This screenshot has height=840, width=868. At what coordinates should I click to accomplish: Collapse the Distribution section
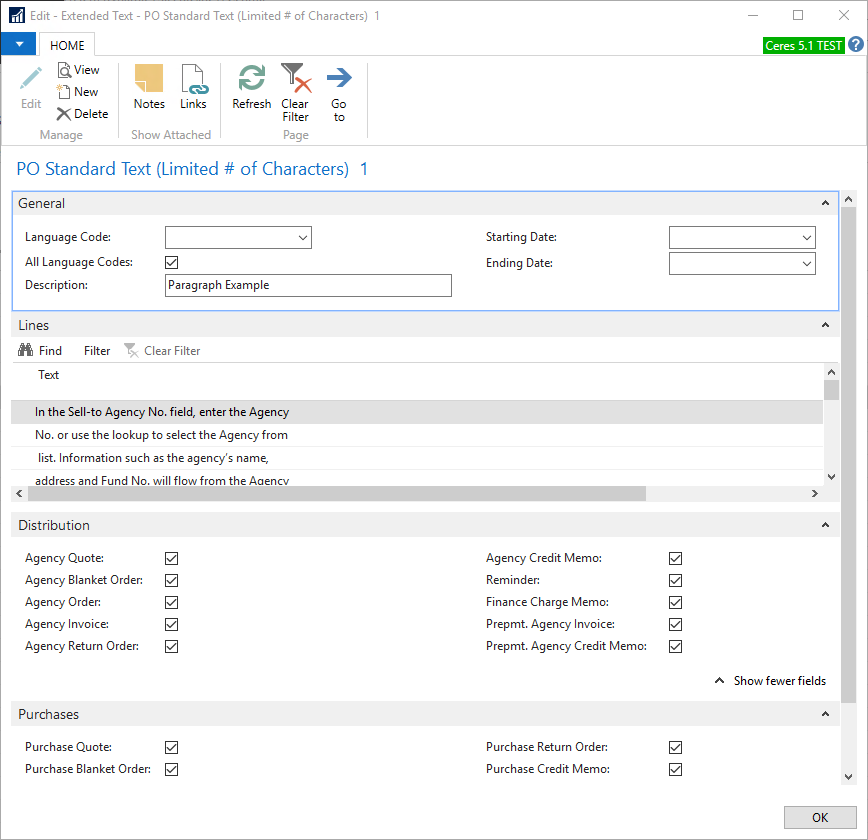click(825, 526)
